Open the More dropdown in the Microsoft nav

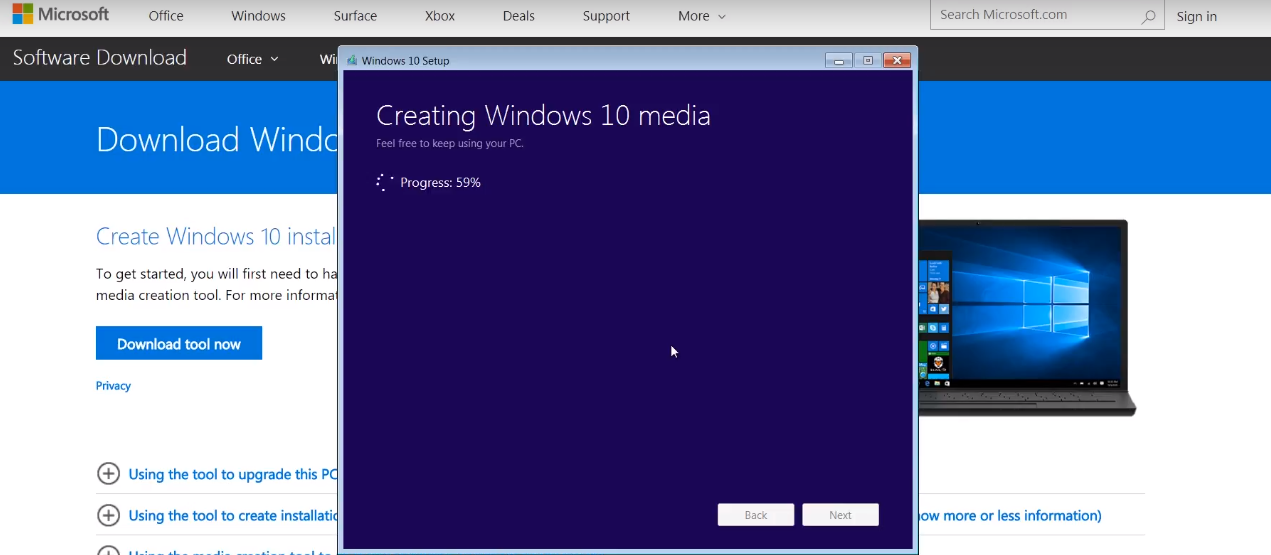(x=701, y=16)
